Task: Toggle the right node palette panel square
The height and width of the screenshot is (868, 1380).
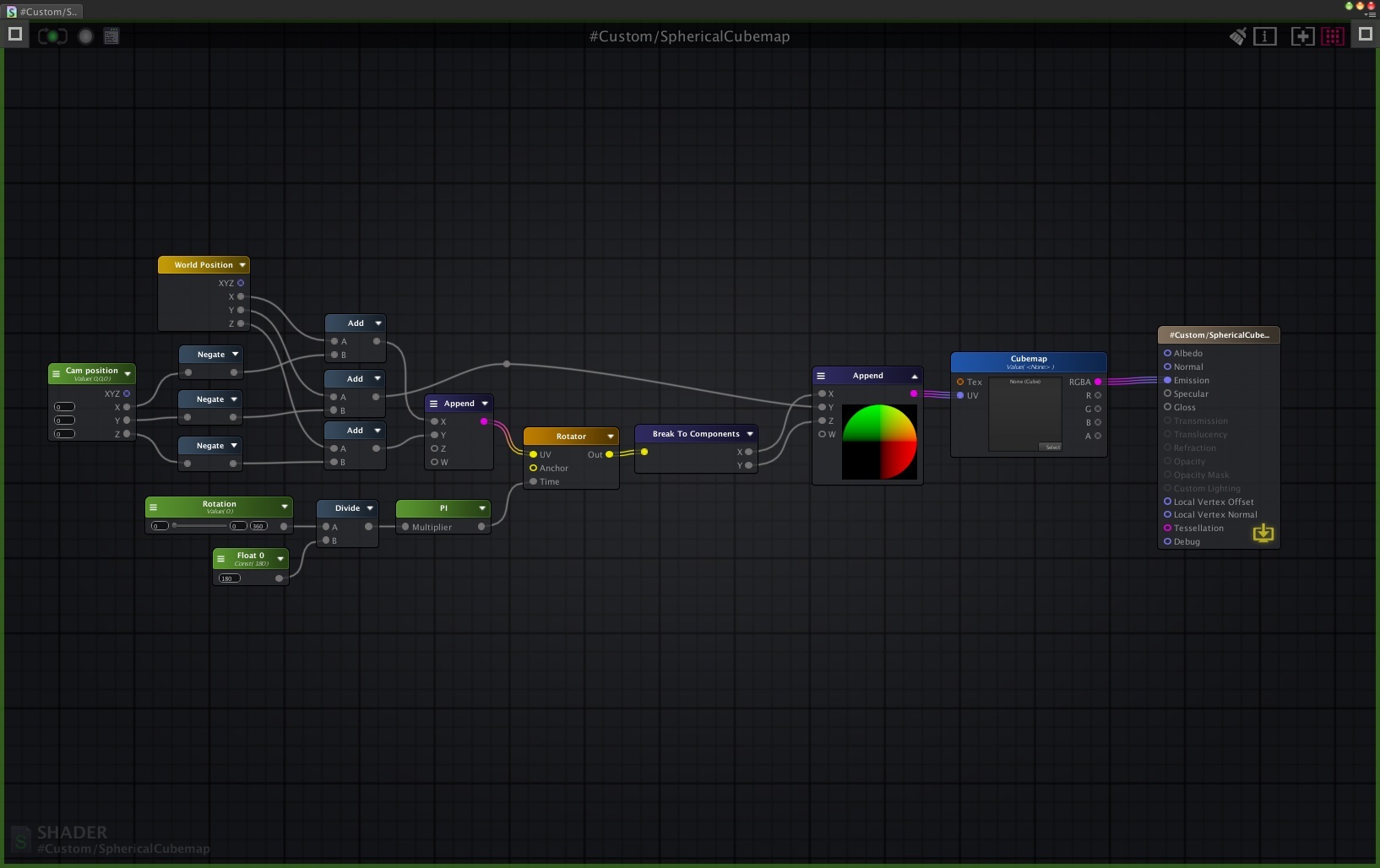Action: (x=1365, y=35)
